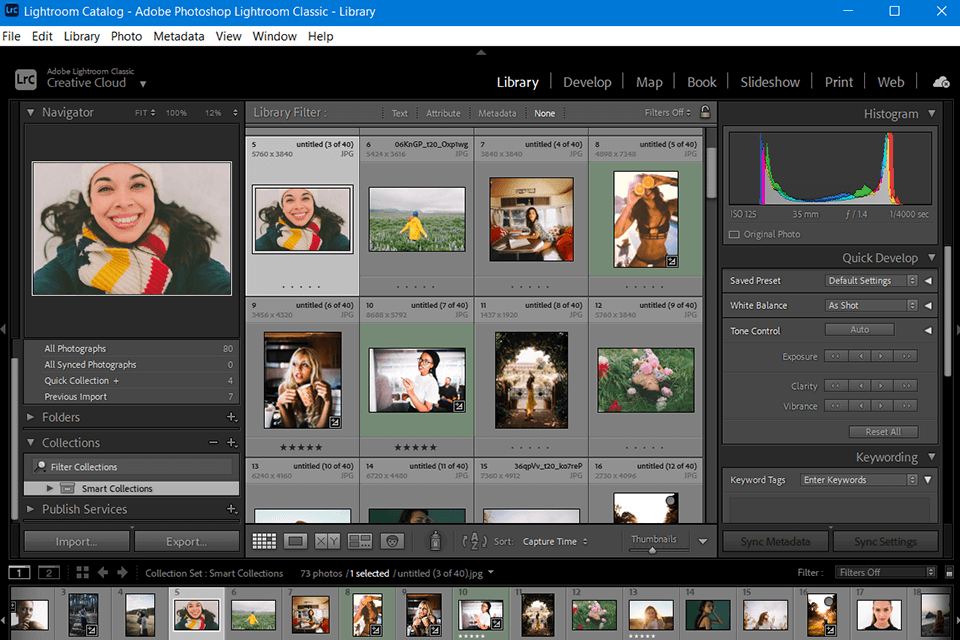This screenshot has height=640, width=960.
Task: Select None in Library Filter bar
Action: 544,113
